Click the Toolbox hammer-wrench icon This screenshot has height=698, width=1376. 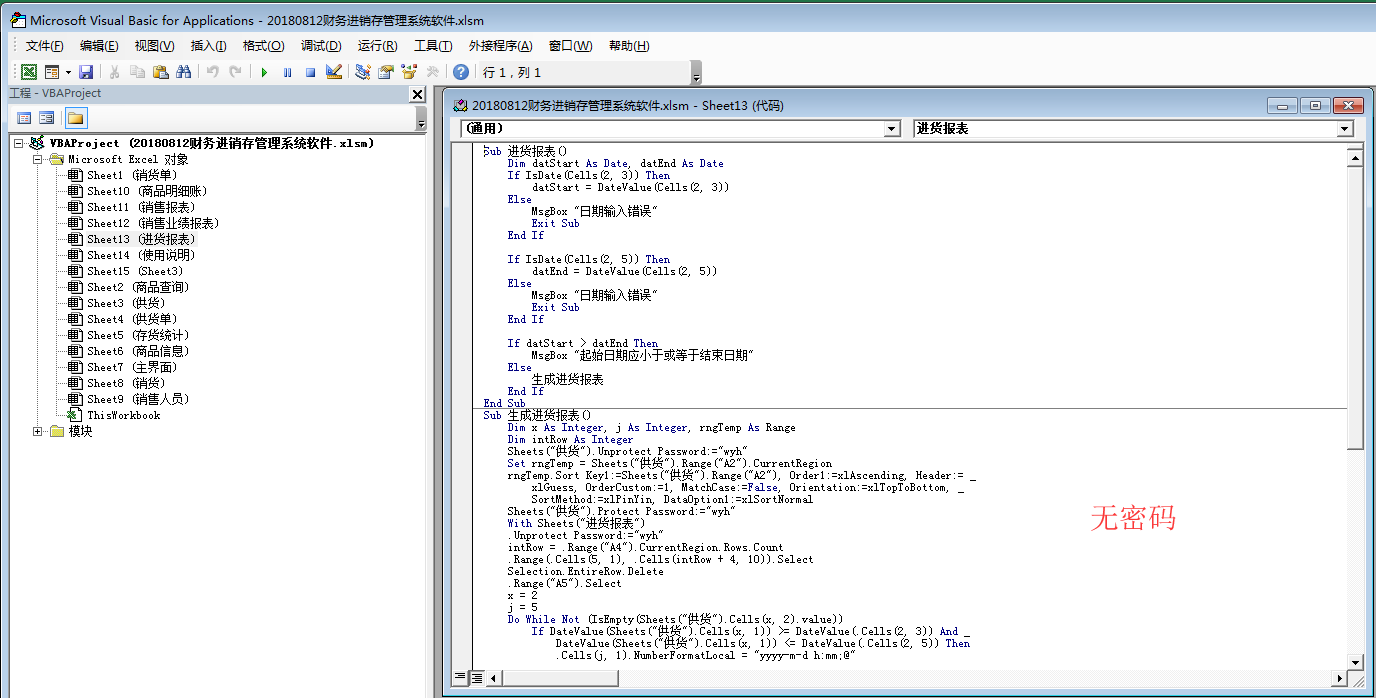point(432,72)
